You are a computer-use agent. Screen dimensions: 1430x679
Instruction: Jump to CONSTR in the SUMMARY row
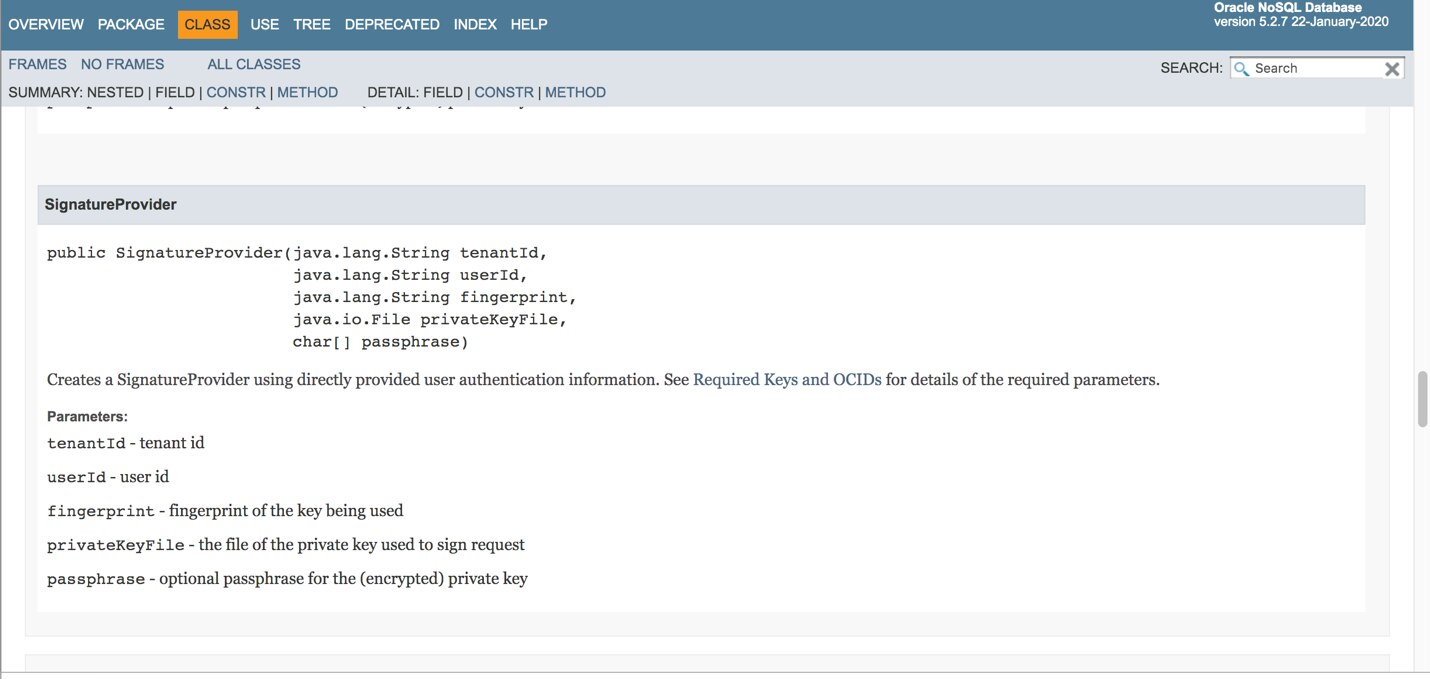236,92
